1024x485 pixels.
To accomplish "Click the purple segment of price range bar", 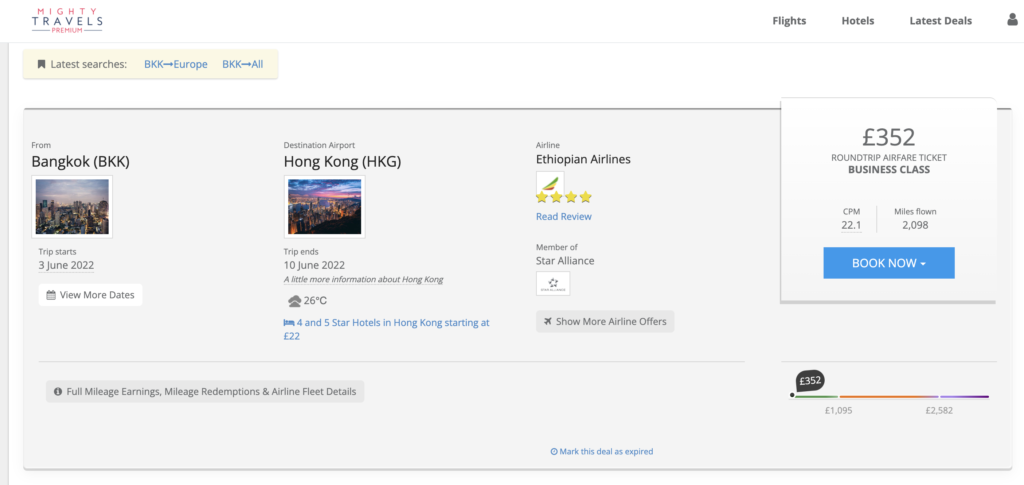I will pos(965,396).
